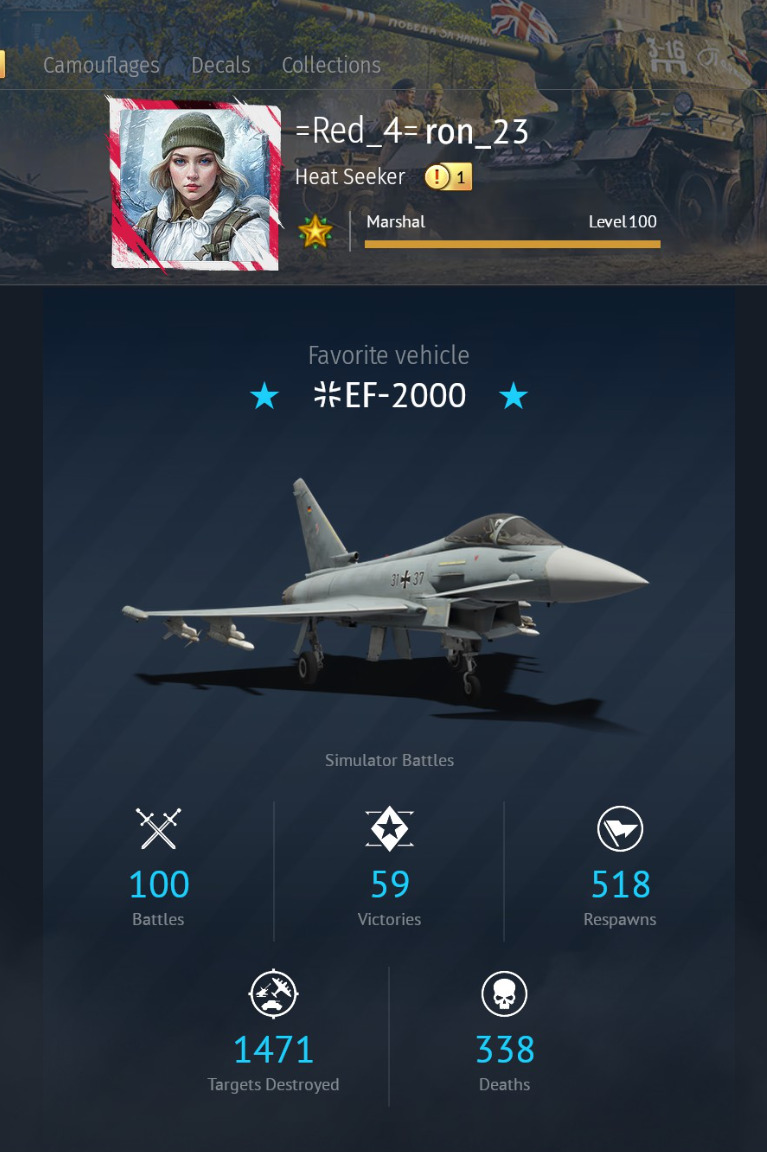This screenshot has height=1152, width=767.
Task: Click the Deaths skull icon
Action: click(505, 993)
